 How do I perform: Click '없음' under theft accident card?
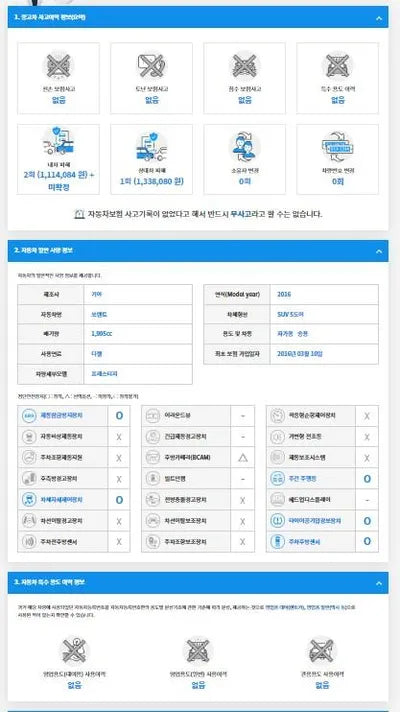coord(152,100)
